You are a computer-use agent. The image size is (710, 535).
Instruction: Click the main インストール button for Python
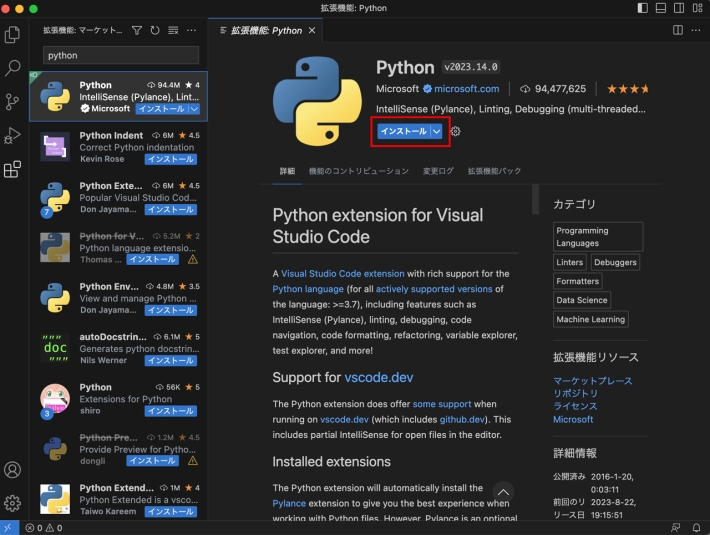404,131
